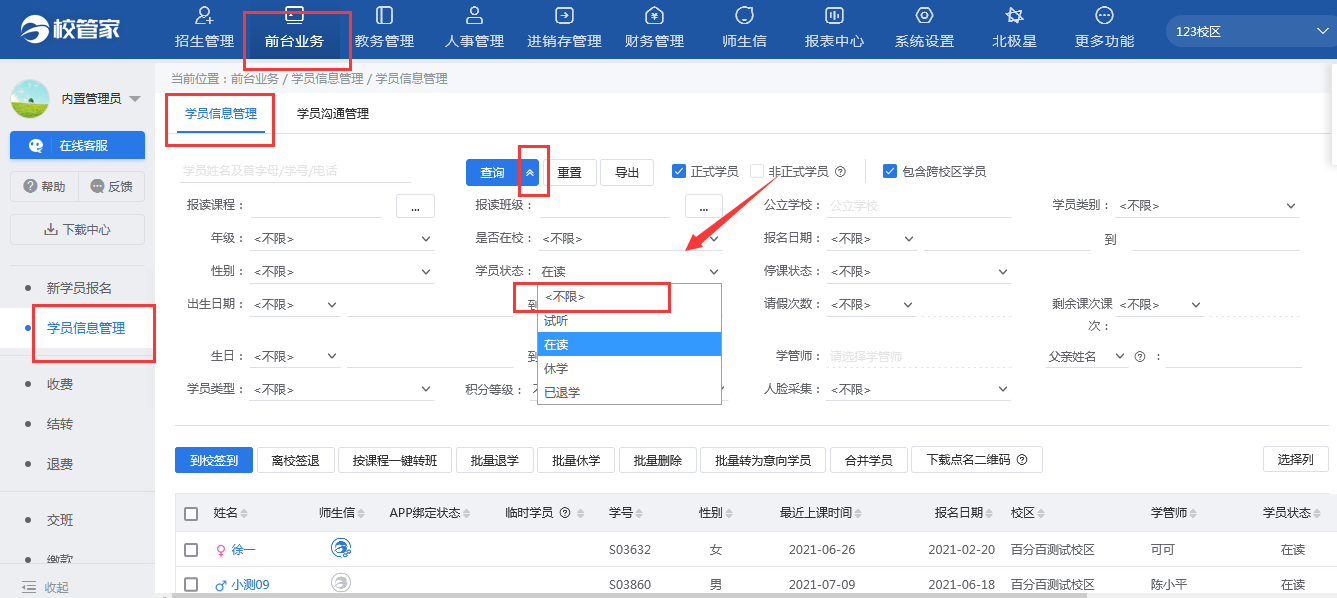Screen dimensions: 1337x598
Task: Click the 导出 button
Action: click(627, 172)
